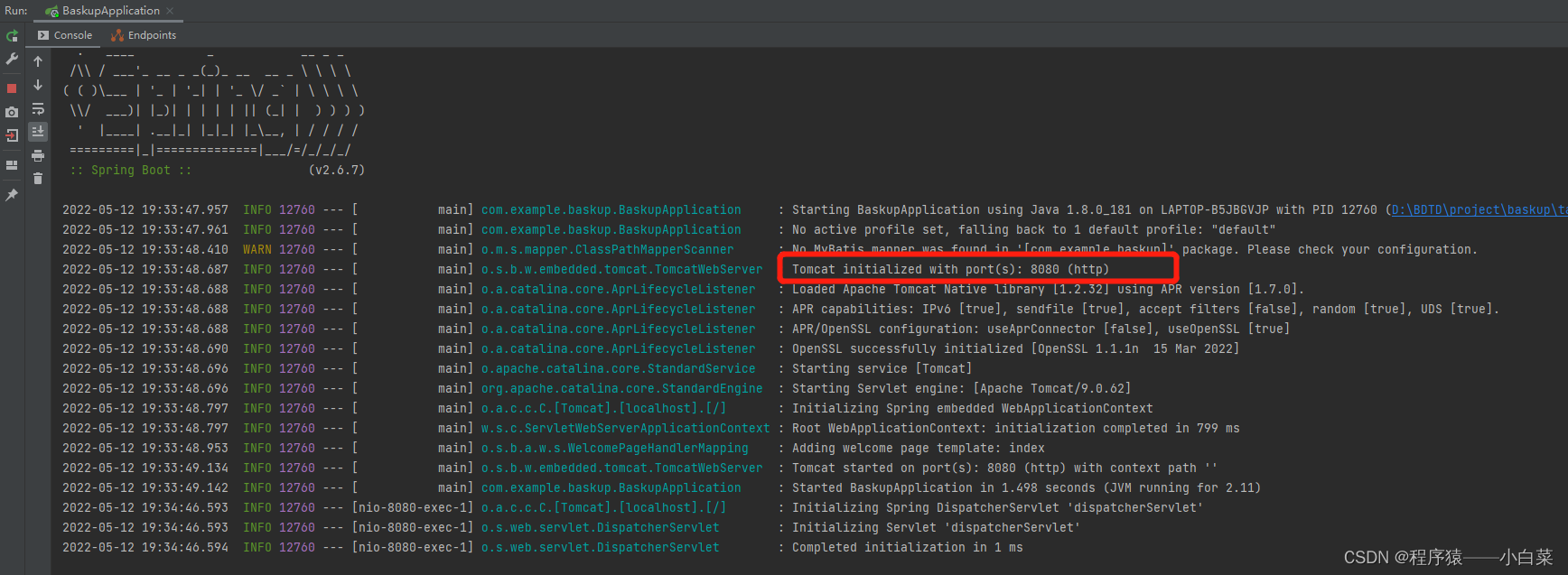1568x575 pixels.
Task: Click the Spring leaf icon on run tab
Action: pyautogui.click(x=52, y=11)
